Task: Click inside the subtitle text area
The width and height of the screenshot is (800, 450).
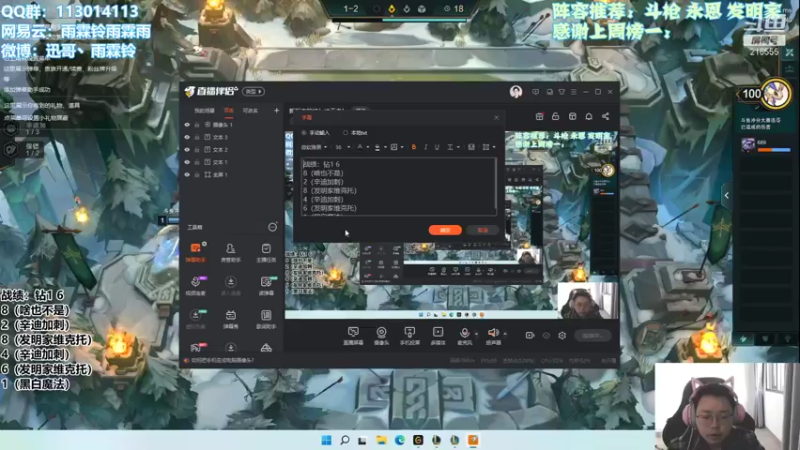Action: point(398,186)
